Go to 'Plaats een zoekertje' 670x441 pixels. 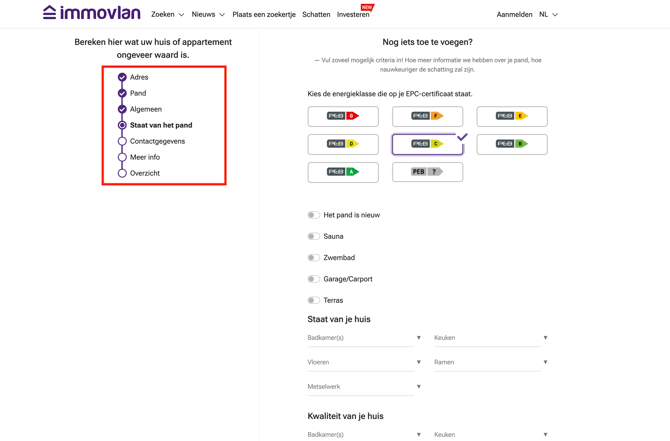point(264,15)
